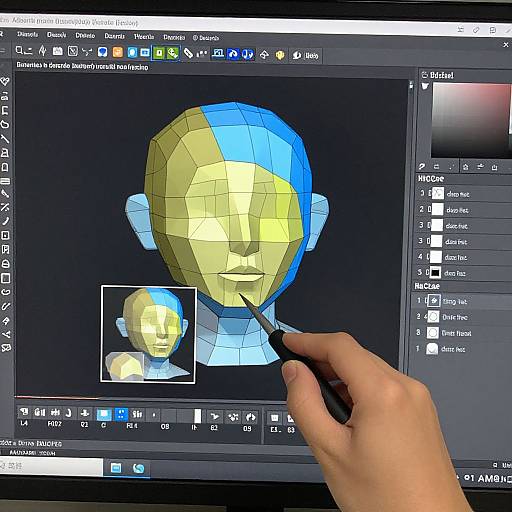Click the blue laptop monitor icon in toolbar
This screenshot has height=512, width=512.
(x=218, y=53)
